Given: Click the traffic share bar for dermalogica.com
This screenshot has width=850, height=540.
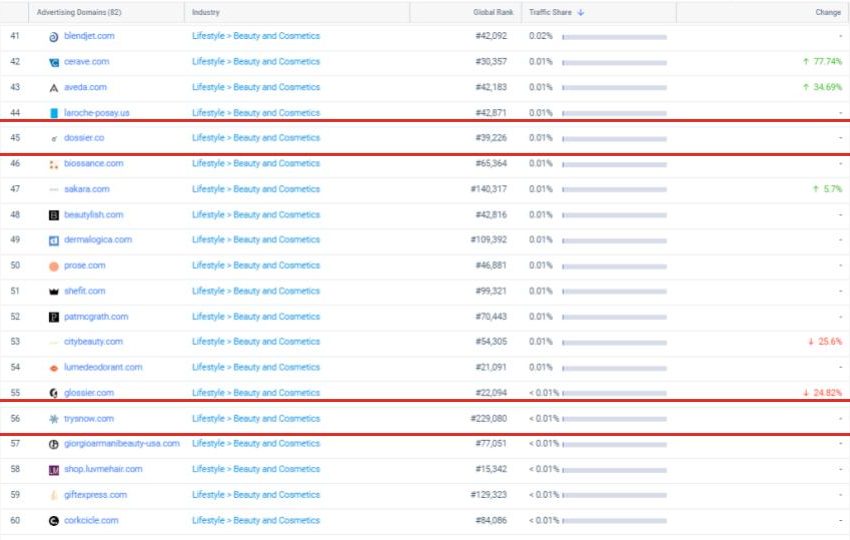Looking at the screenshot, I should tap(615, 241).
